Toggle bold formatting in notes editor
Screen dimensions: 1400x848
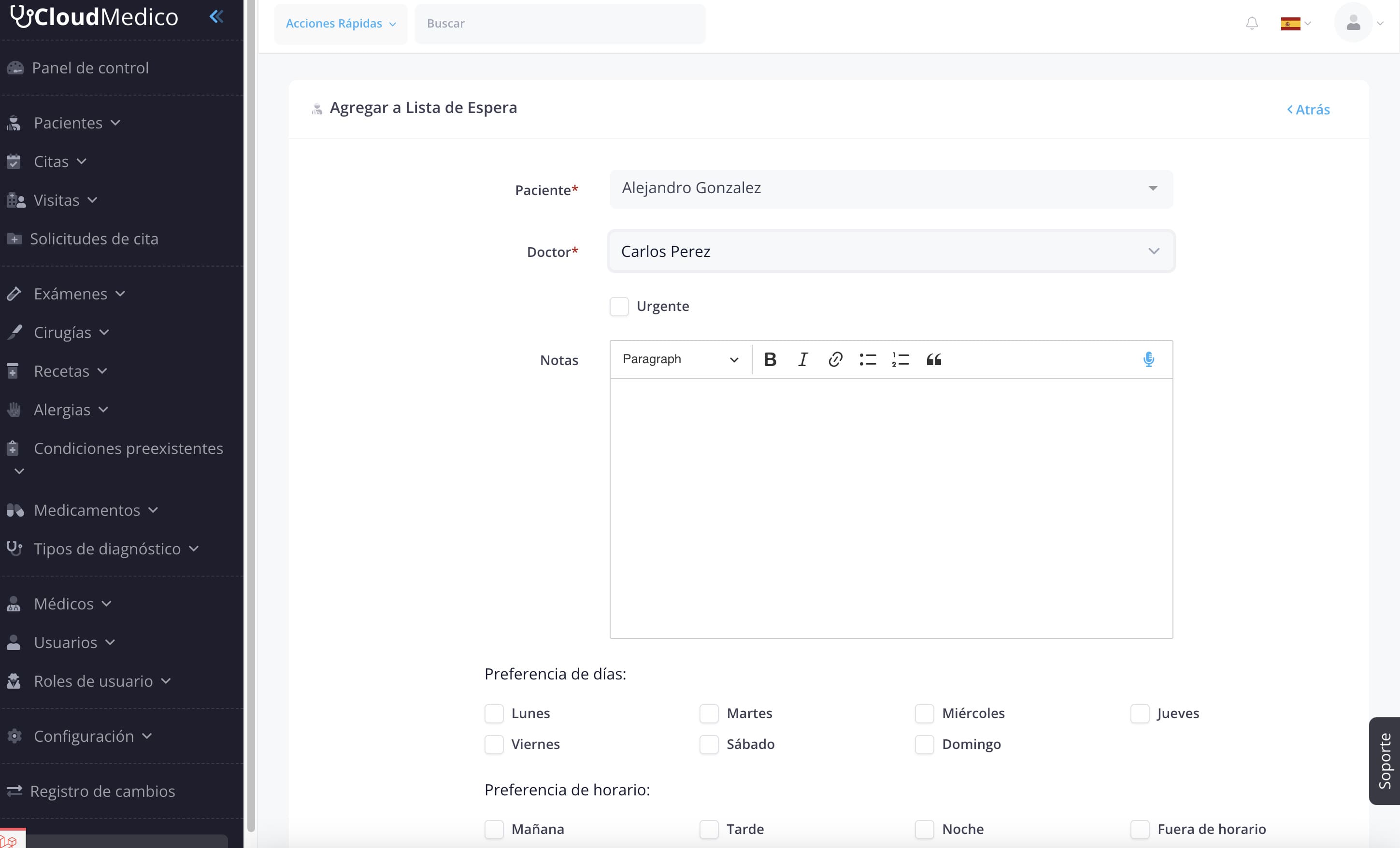(x=770, y=360)
